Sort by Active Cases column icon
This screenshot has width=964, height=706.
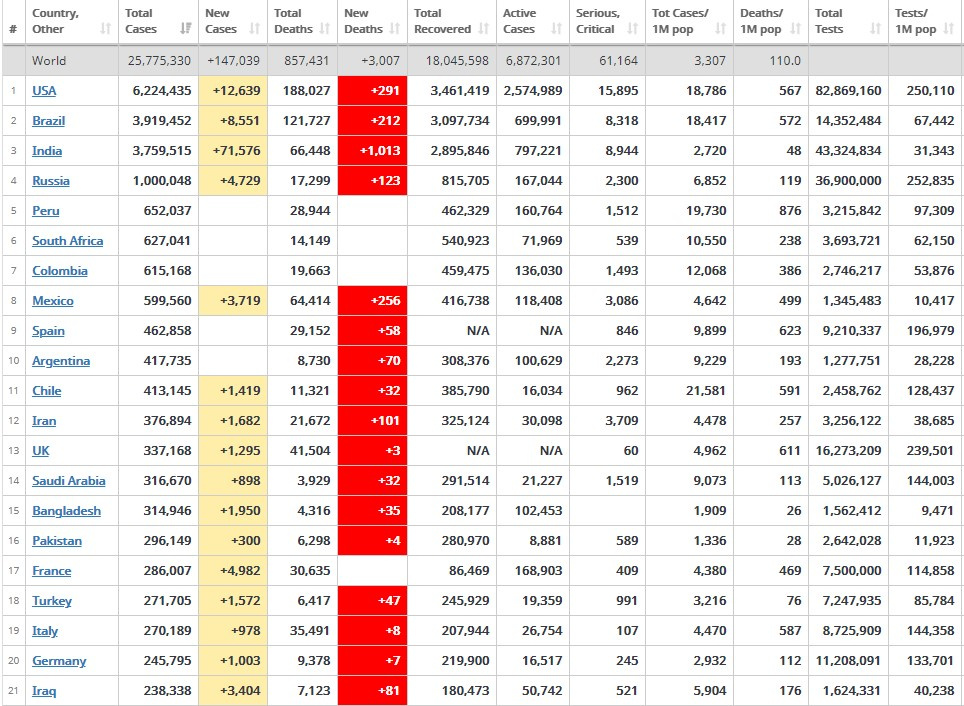point(556,28)
